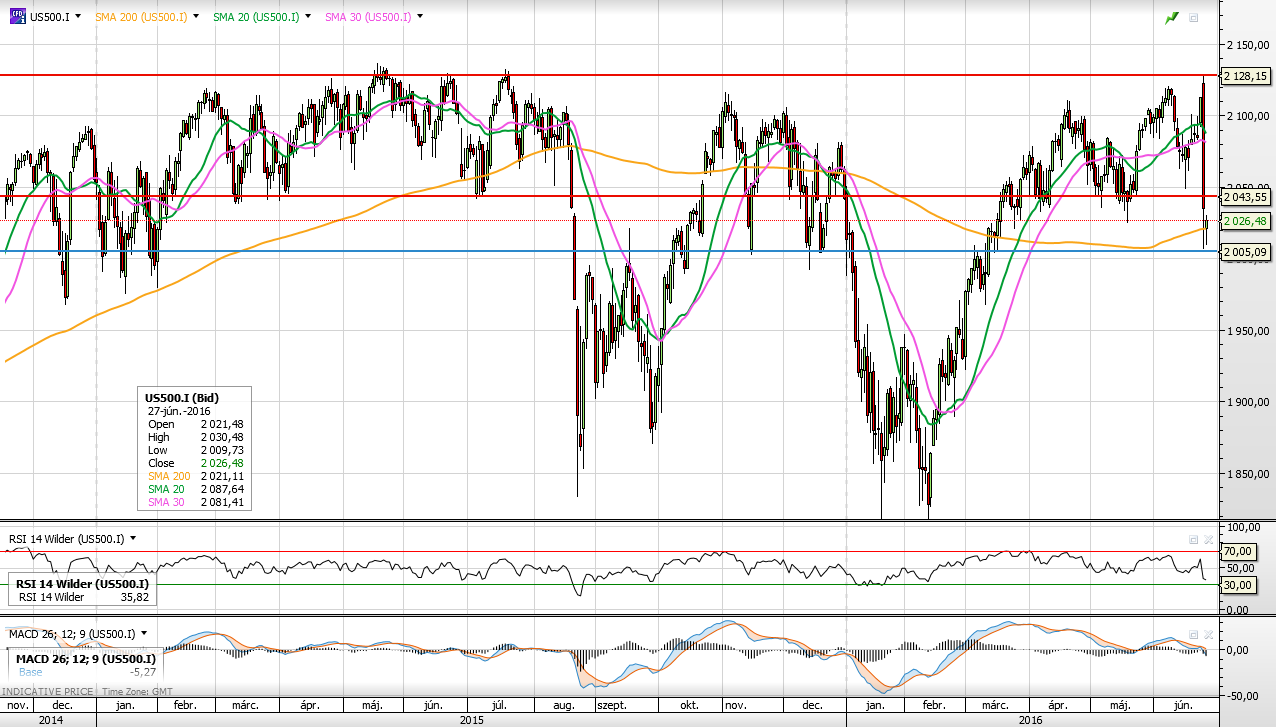The width and height of the screenshot is (1276, 727).
Task: Click the Low value 2 009,73 in data box
Action: tap(222, 450)
